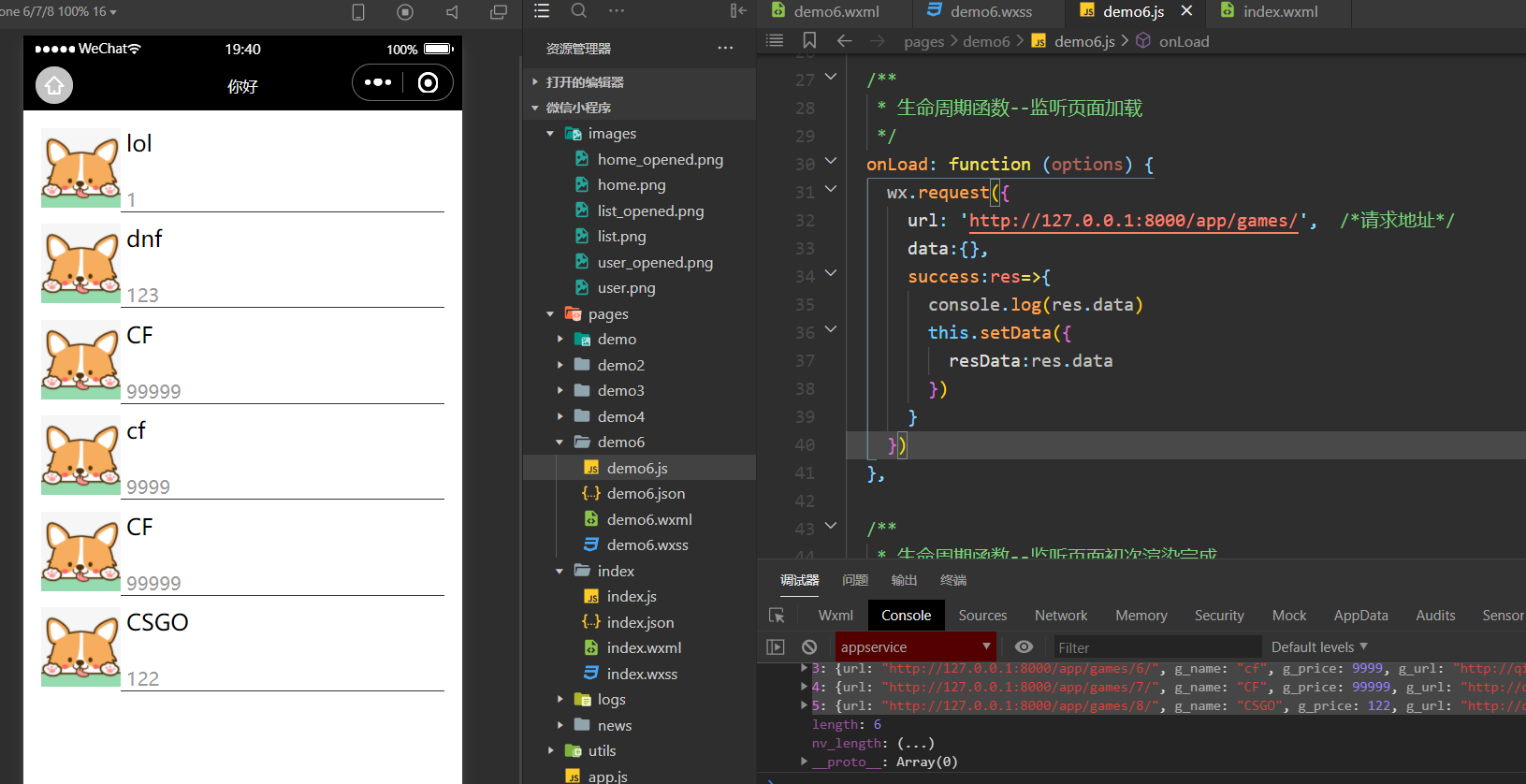
Task: Open the mini program capsule three-dot menu
Action: (378, 83)
